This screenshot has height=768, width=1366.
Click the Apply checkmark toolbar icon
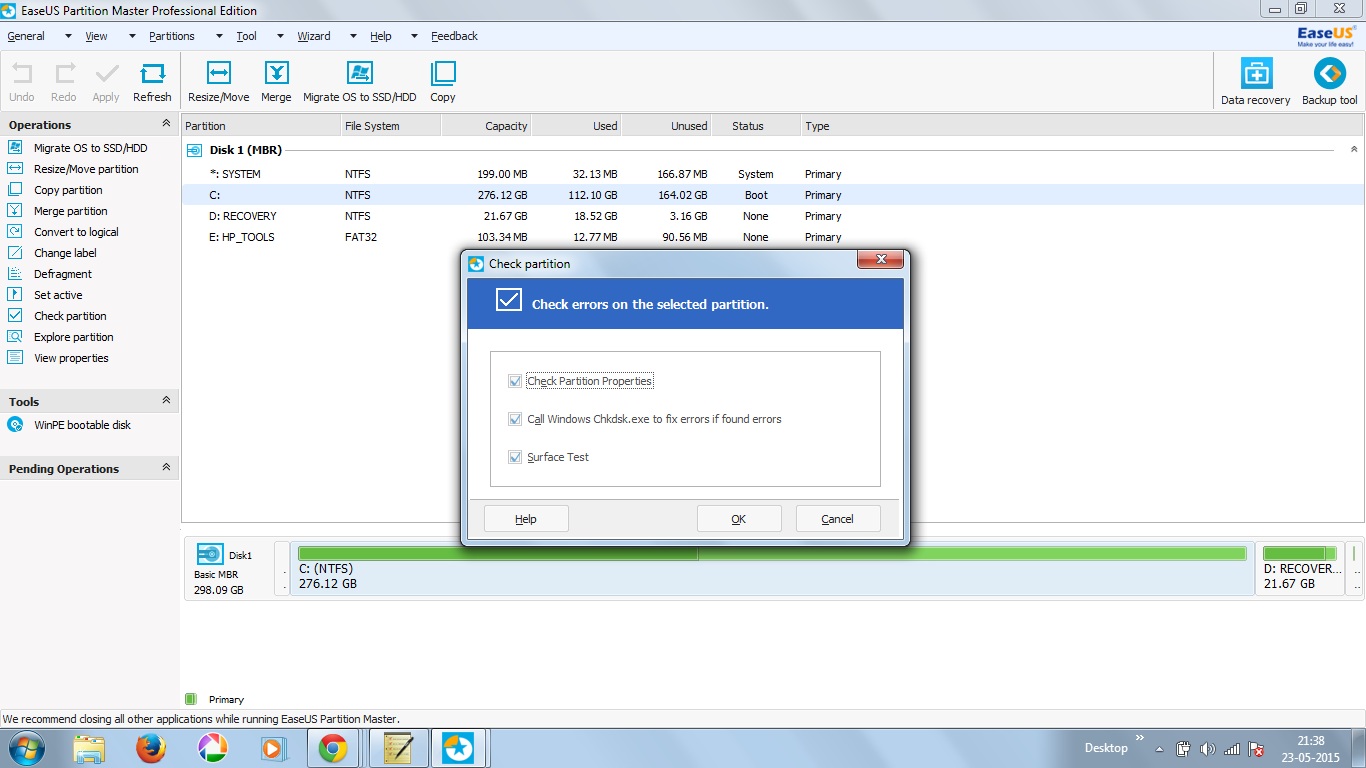tap(106, 74)
